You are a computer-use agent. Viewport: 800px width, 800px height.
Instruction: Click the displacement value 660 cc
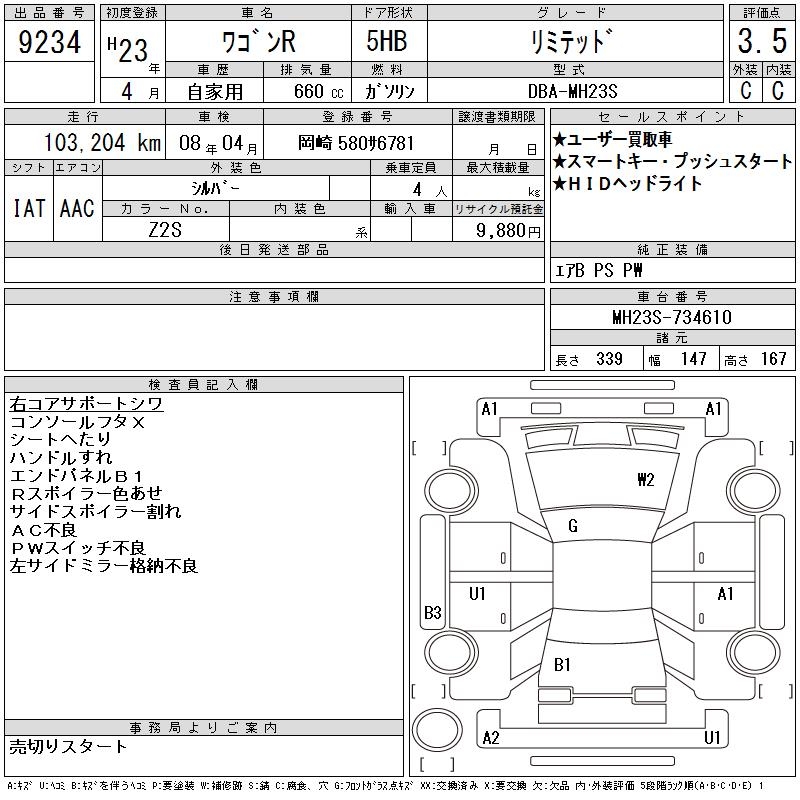319,92
